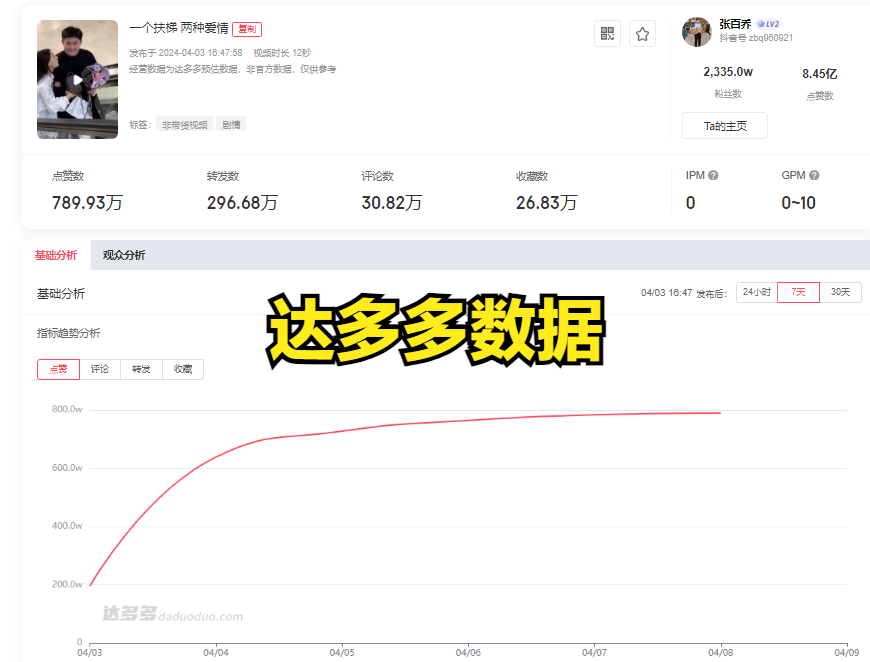Click the 非带货视频 tag

tap(185, 125)
